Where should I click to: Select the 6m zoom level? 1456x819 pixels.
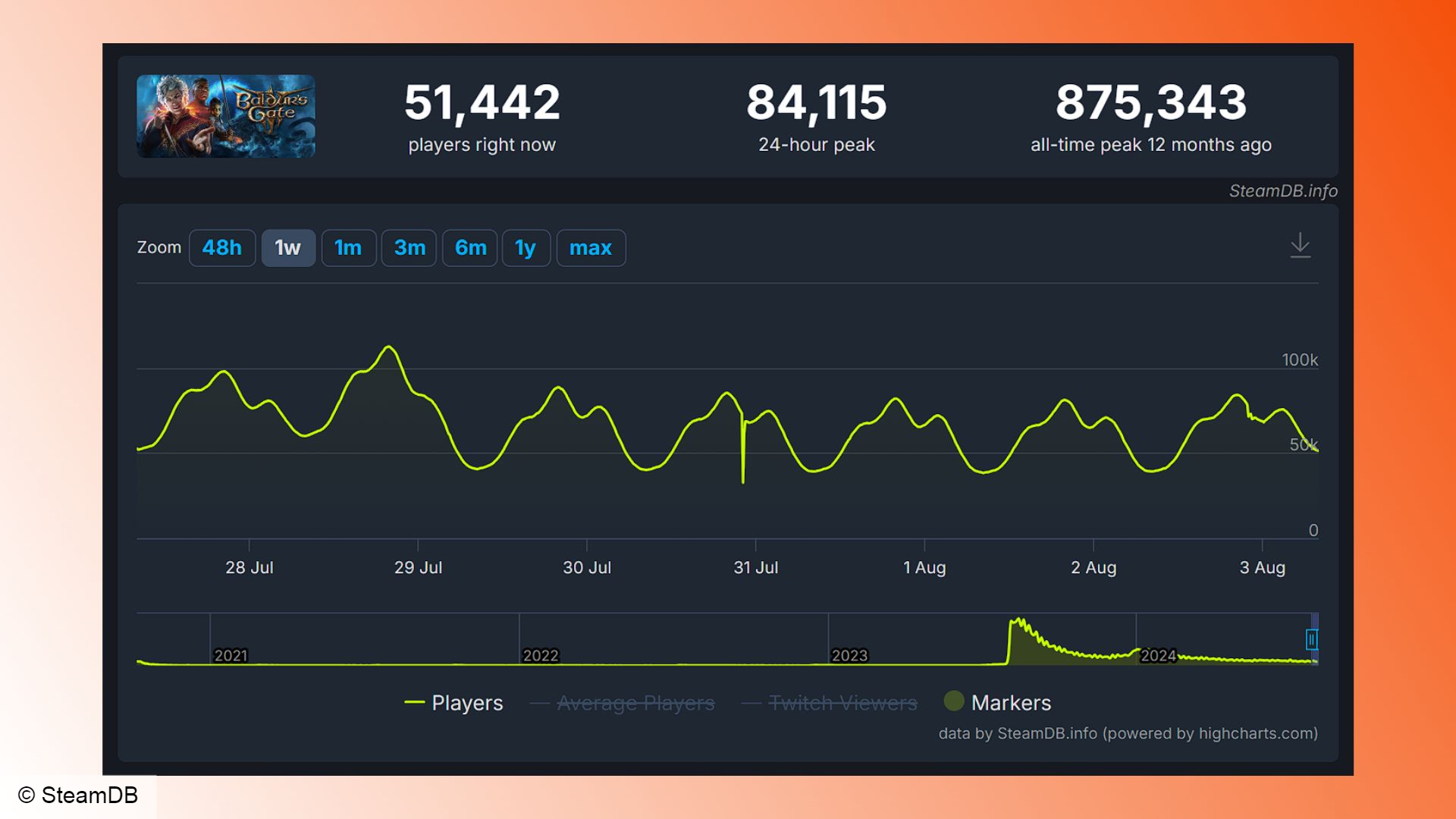coord(467,248)
